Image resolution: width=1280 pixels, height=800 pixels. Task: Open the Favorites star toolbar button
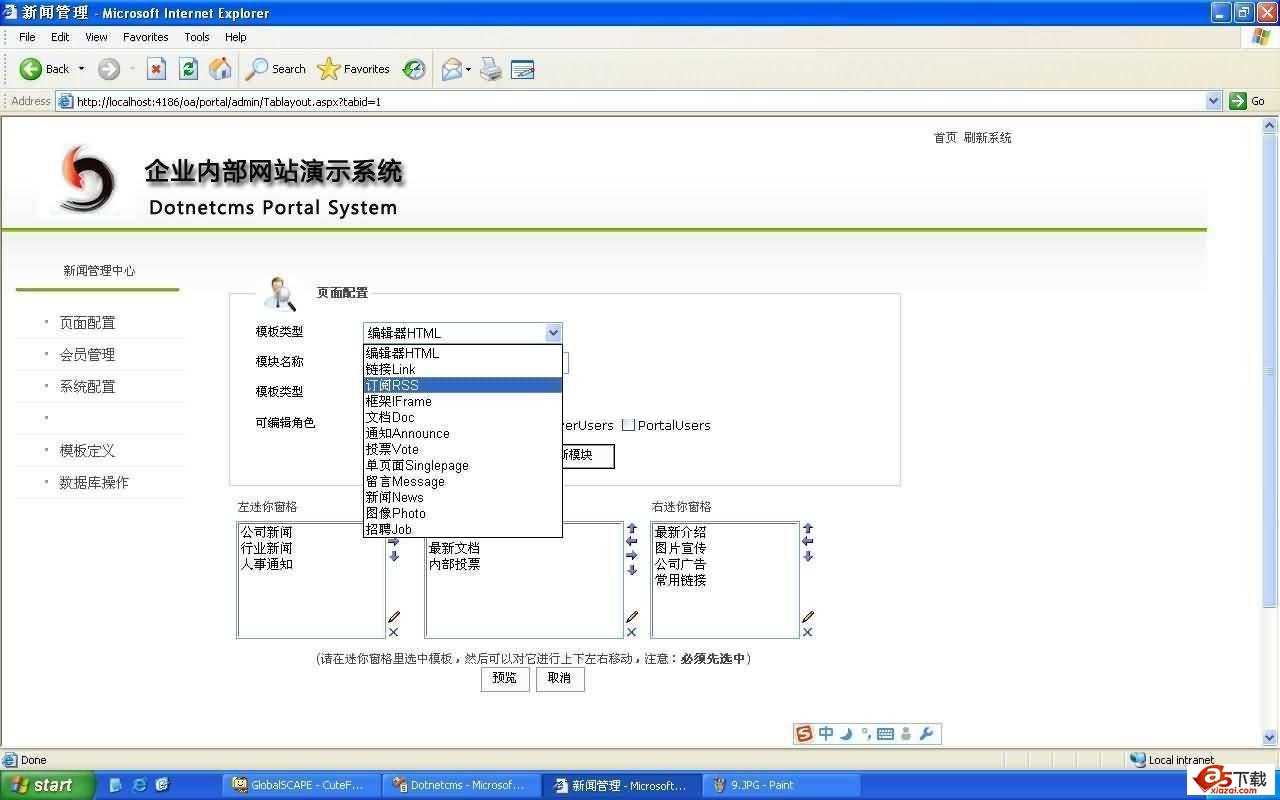[x=353, y=69]
